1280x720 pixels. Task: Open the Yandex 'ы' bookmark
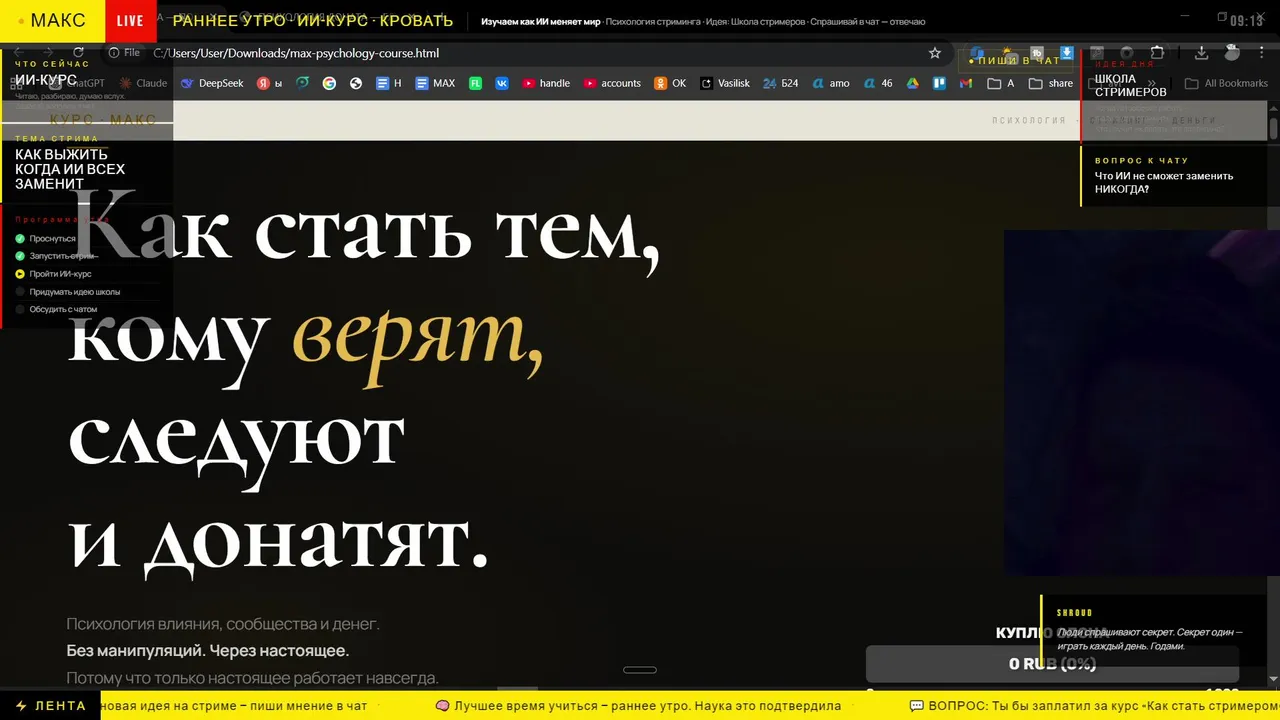pos(270,83)
